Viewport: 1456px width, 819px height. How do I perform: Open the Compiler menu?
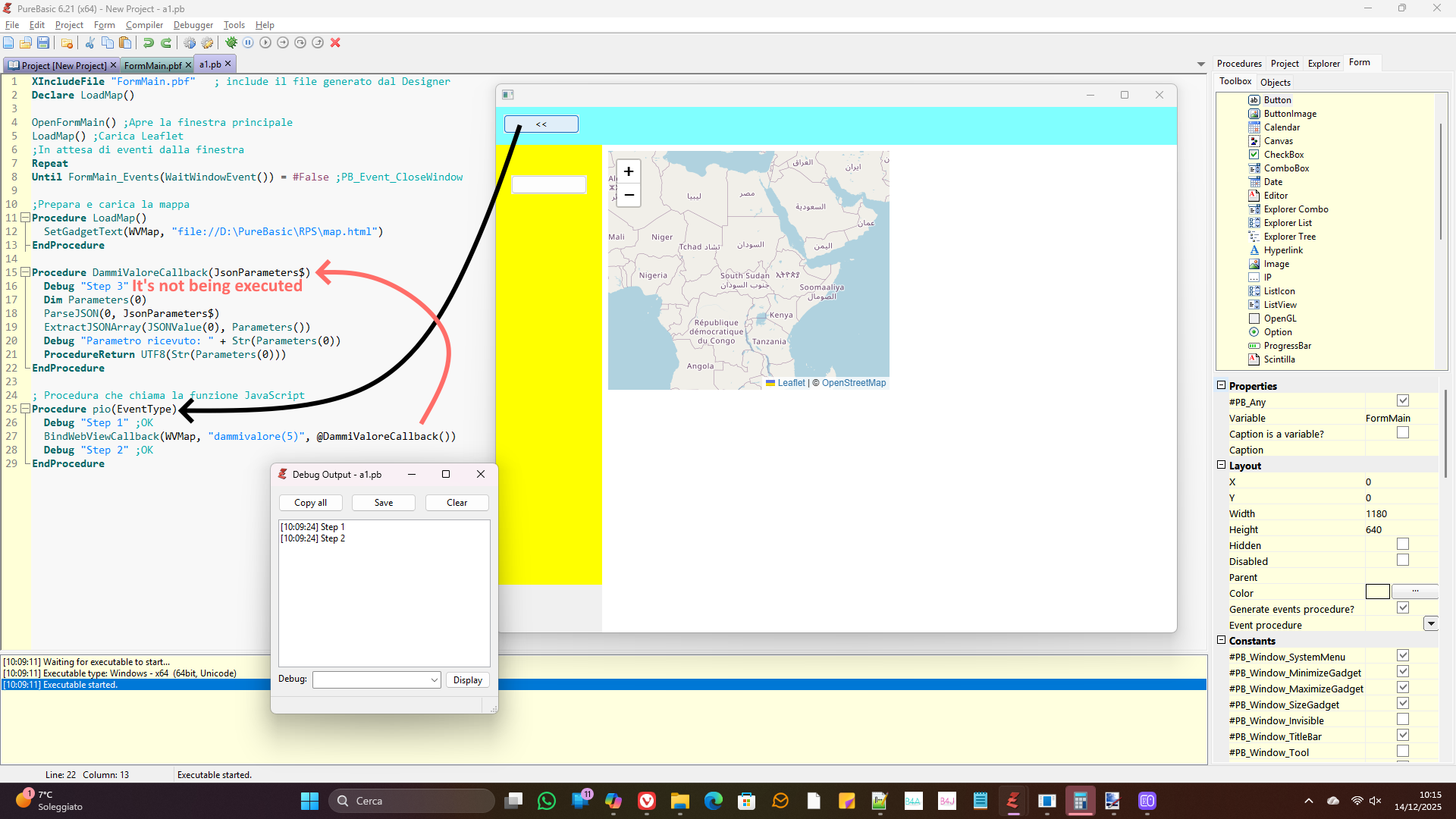(144, 25)
